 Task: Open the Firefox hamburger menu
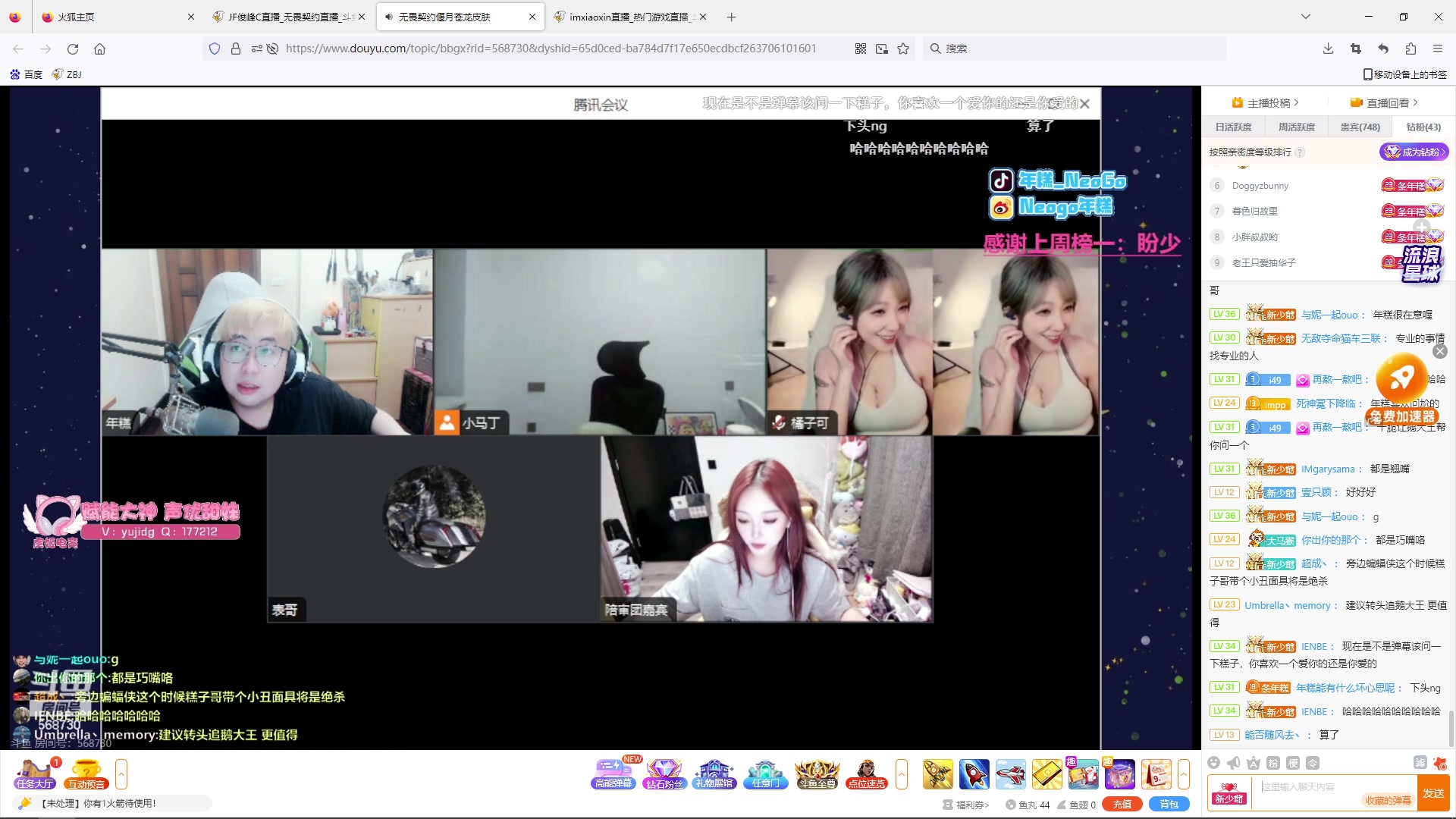tap(1437, 49)
